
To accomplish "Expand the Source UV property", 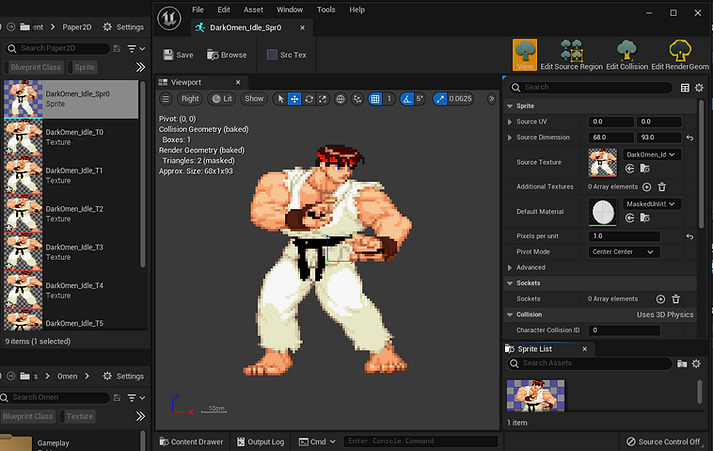I will pos(510,122).
